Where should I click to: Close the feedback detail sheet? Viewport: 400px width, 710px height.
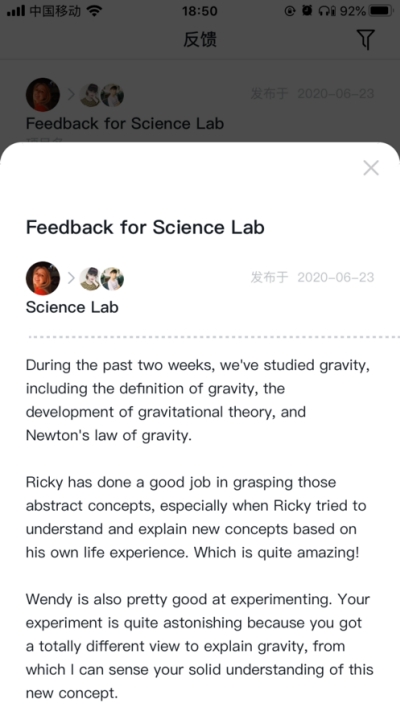click(371, 168)
